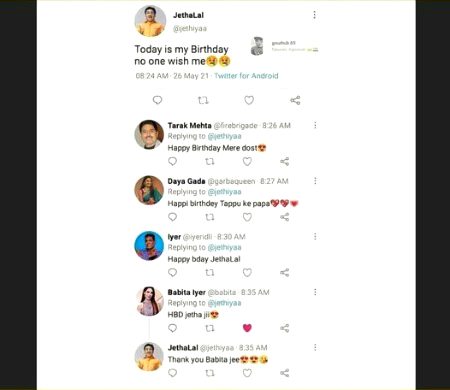Retweet the main JethaLal tweet
This screenshot has width=450, height=390.
203,100
